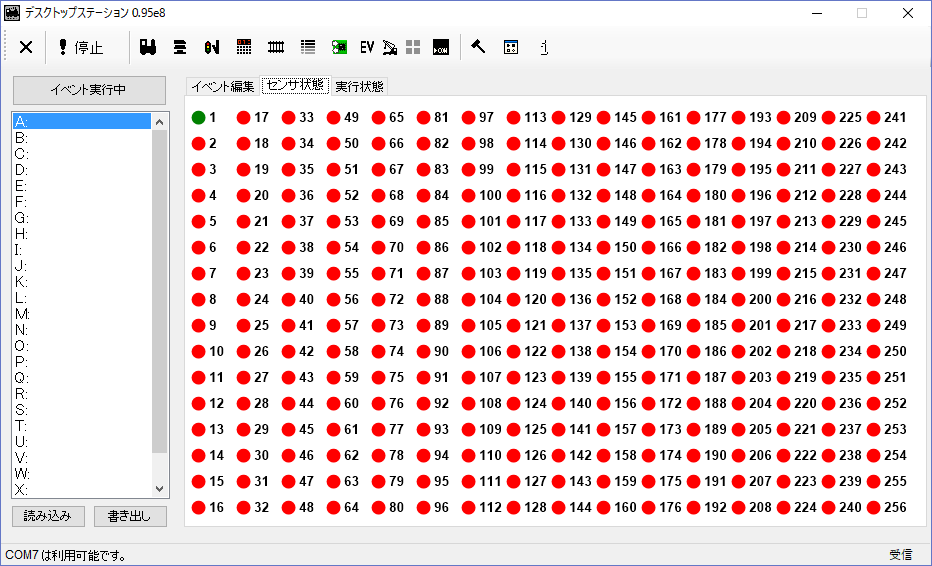Open the track layout icon

276,47
